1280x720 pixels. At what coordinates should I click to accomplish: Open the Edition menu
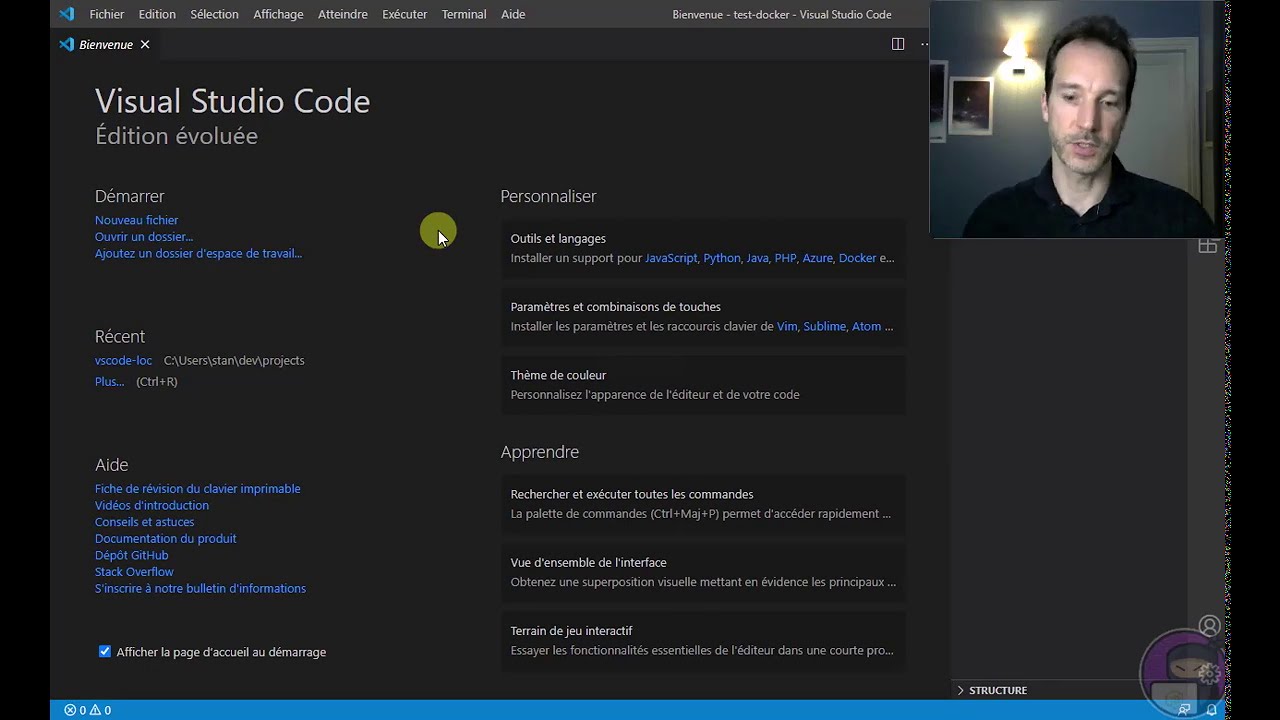pos(157,14)
